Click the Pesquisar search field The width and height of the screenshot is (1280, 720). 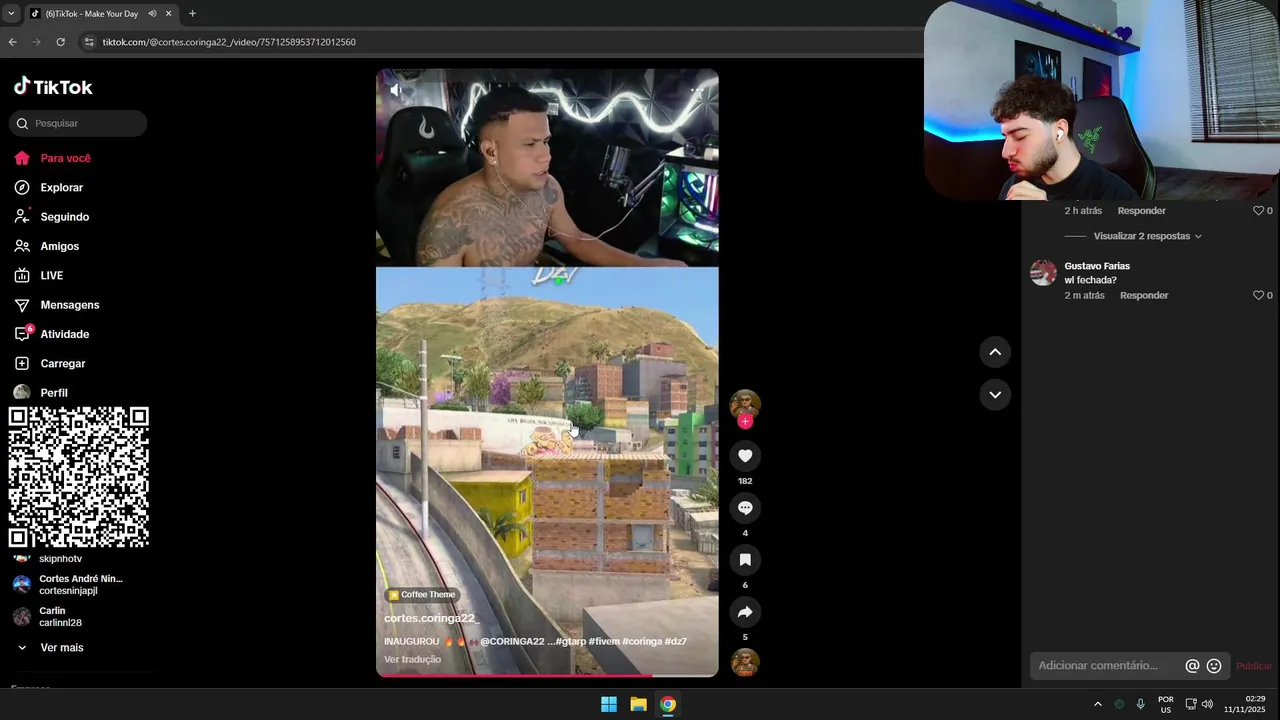[x=78, y=123]
